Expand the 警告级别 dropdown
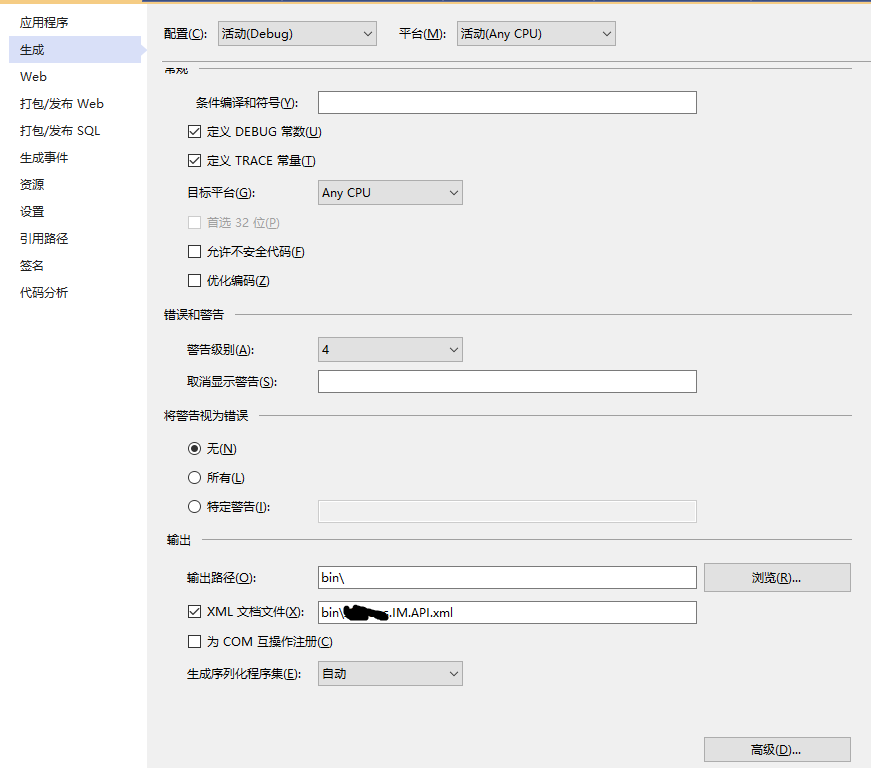 (390, 349)
